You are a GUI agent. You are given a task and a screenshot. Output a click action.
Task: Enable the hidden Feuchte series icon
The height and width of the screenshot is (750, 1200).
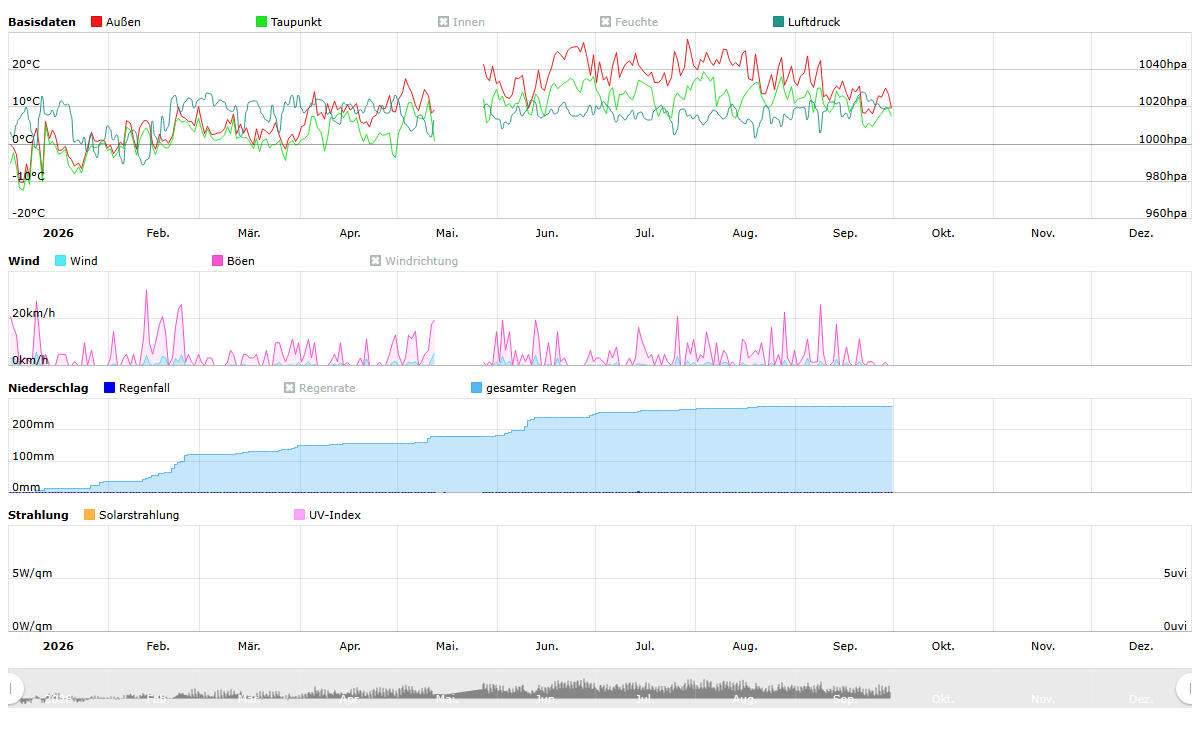coord(605,22)
